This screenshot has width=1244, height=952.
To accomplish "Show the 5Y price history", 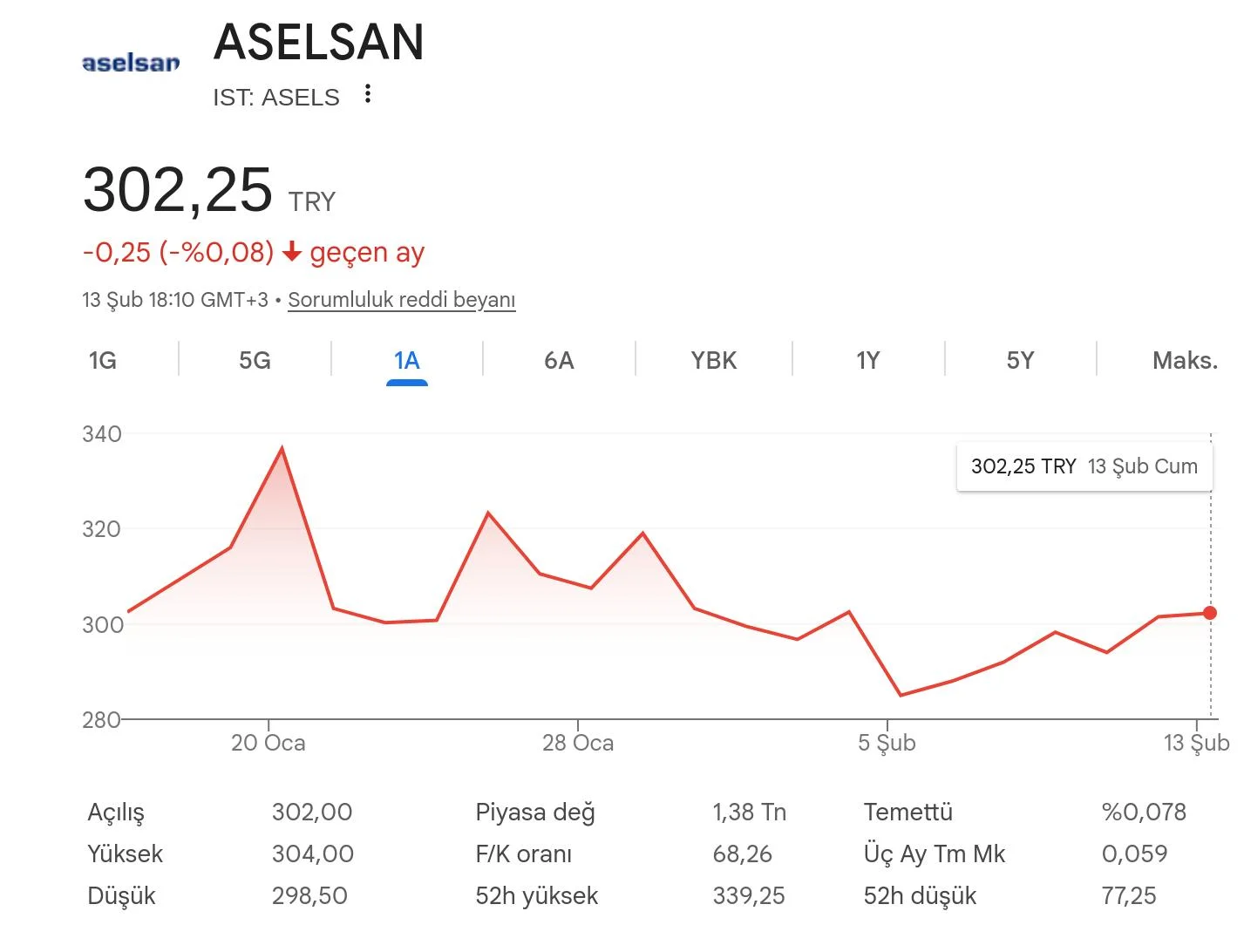I will 1020,360.
